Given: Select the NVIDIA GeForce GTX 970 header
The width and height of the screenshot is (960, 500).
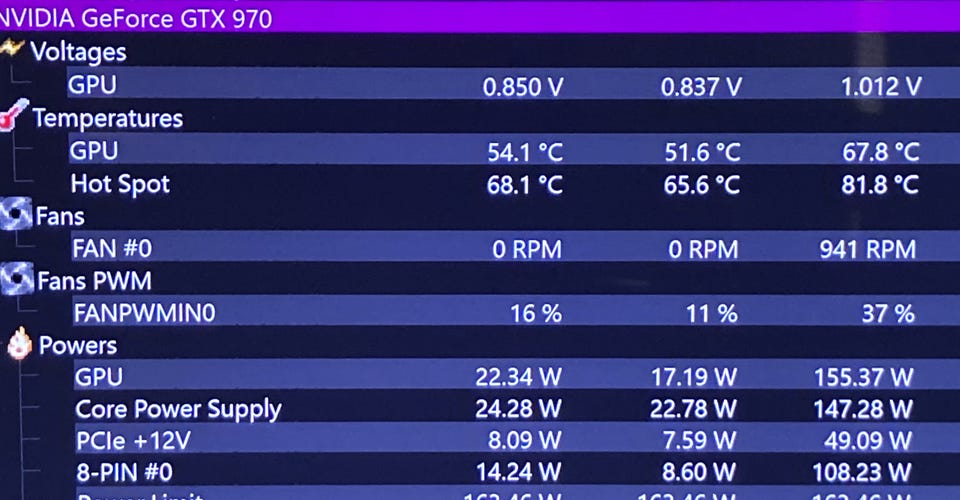Looking at the screenshot, I should [x=480, y=17].
